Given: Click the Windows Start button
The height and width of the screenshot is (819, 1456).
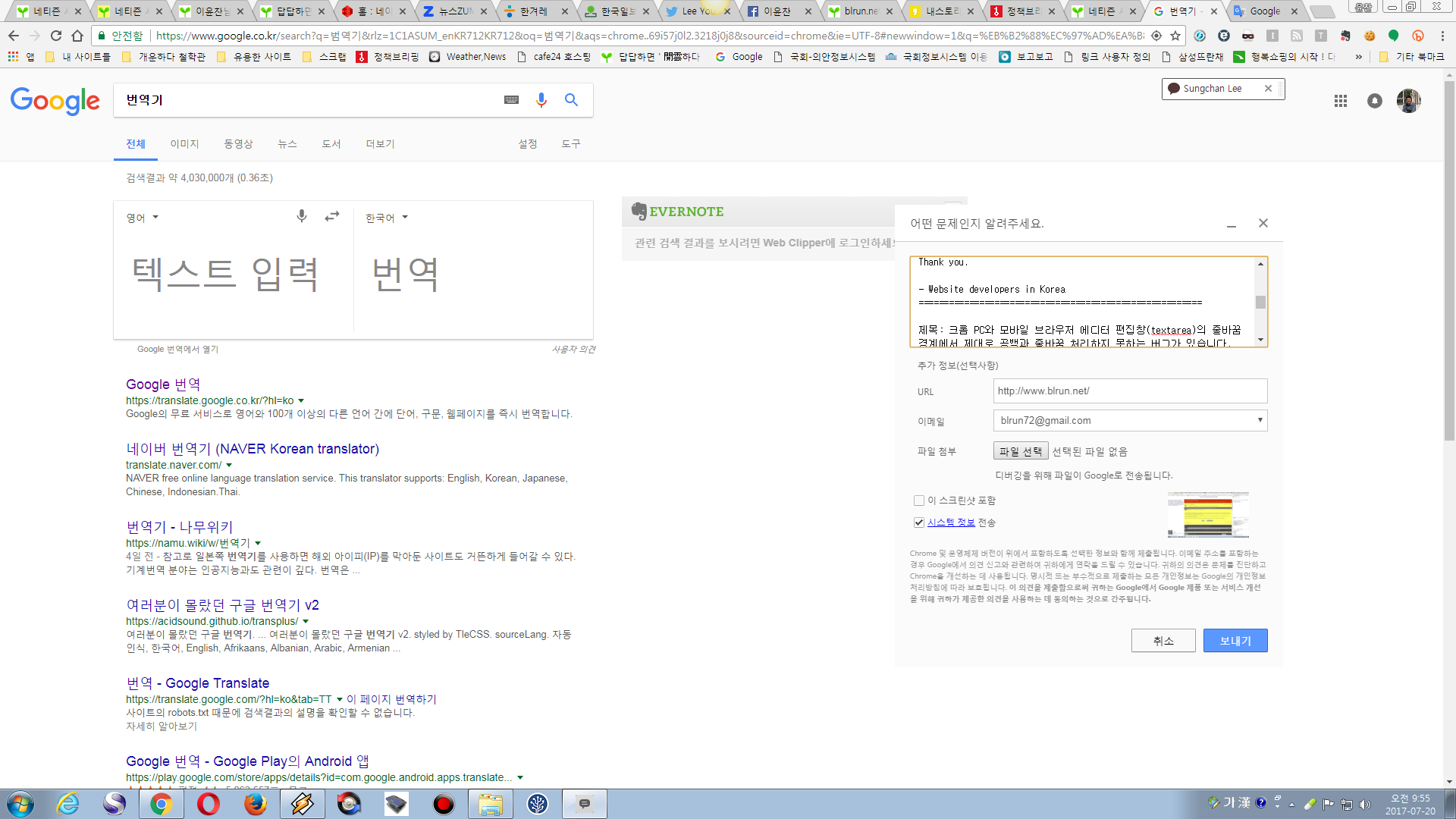Looking at the screenshot, I should 20,804.
